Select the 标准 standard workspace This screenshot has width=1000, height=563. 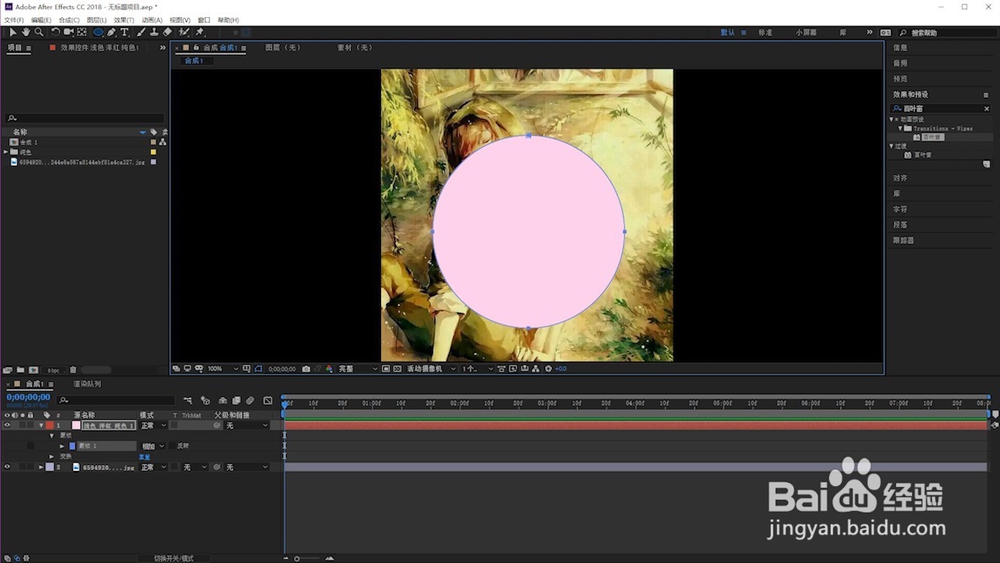(x=765, y=33)
